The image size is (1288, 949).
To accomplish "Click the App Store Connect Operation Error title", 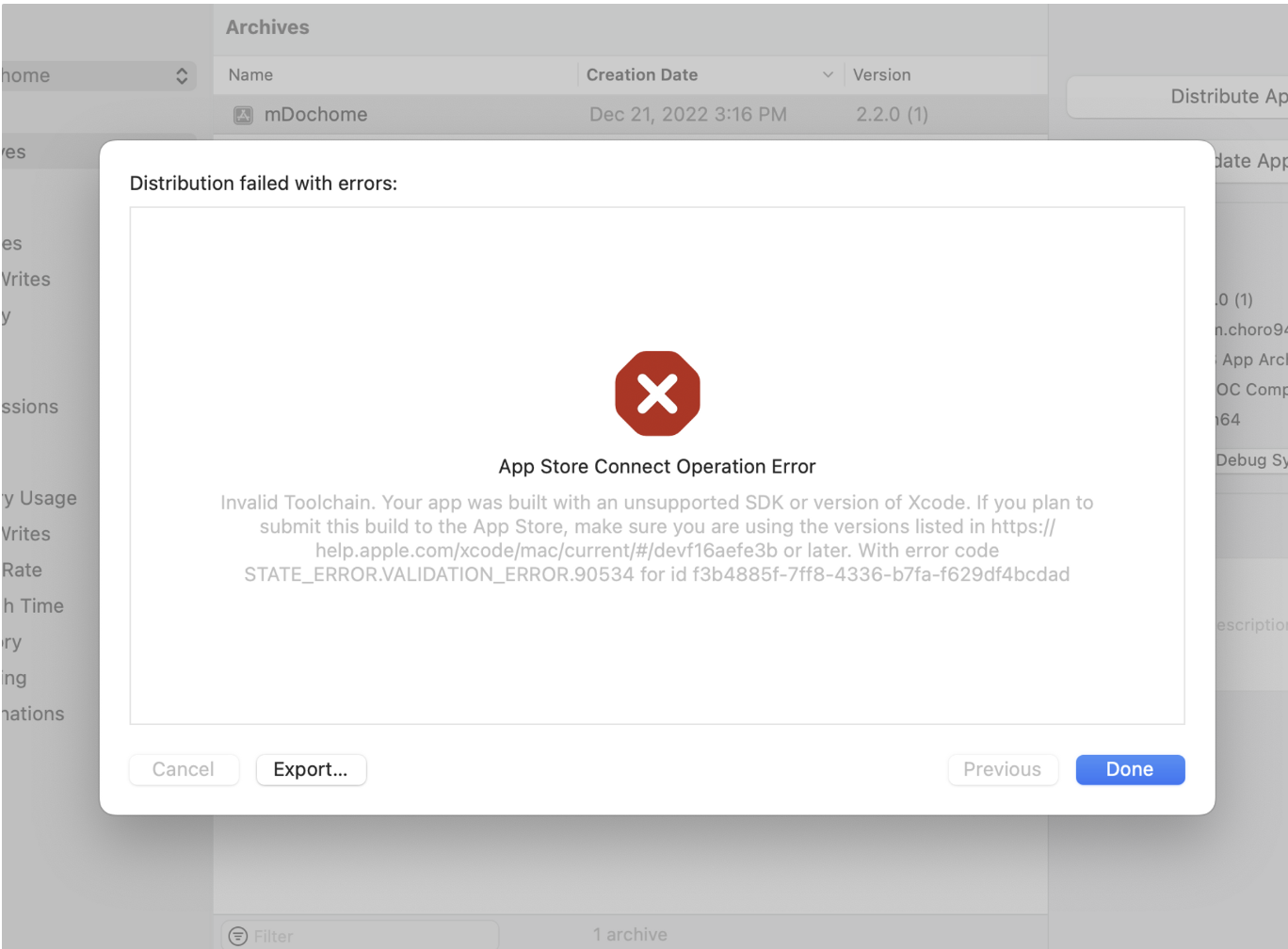I will coord(657,467).
